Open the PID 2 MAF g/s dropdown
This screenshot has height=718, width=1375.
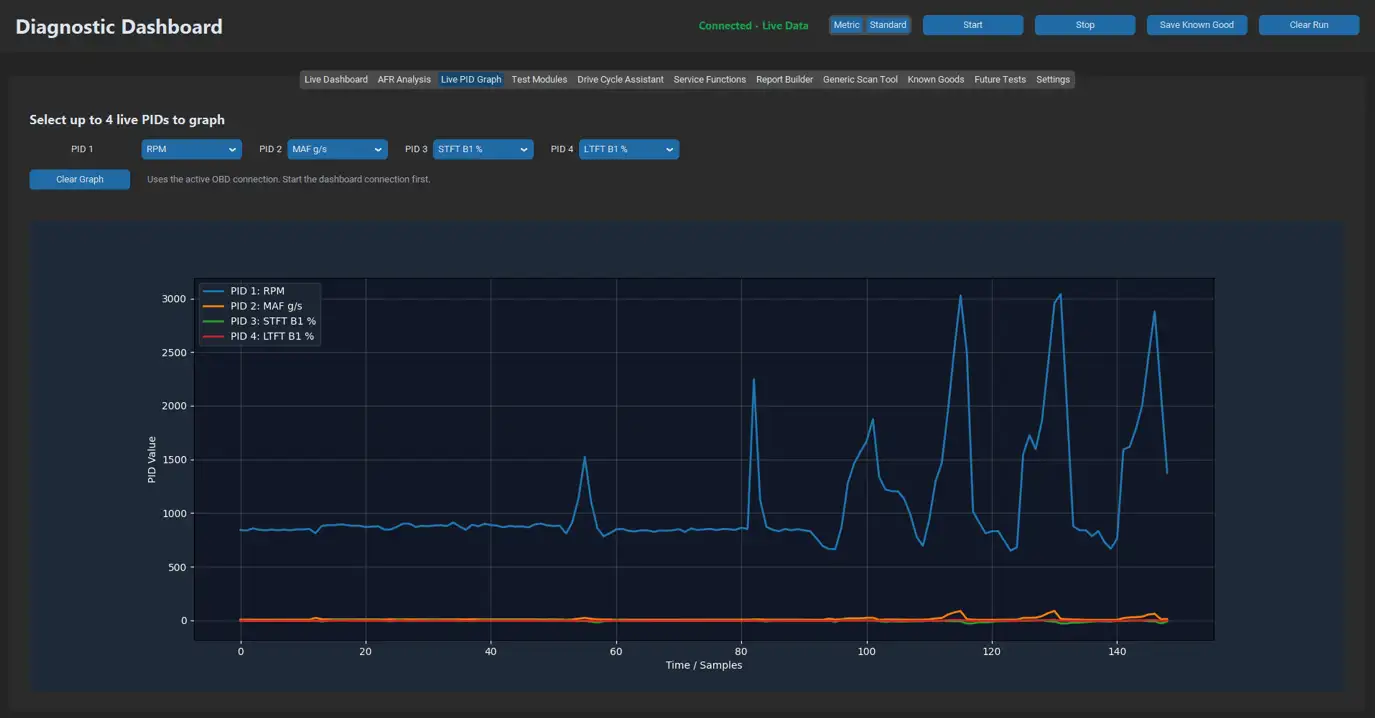(337, 149)
